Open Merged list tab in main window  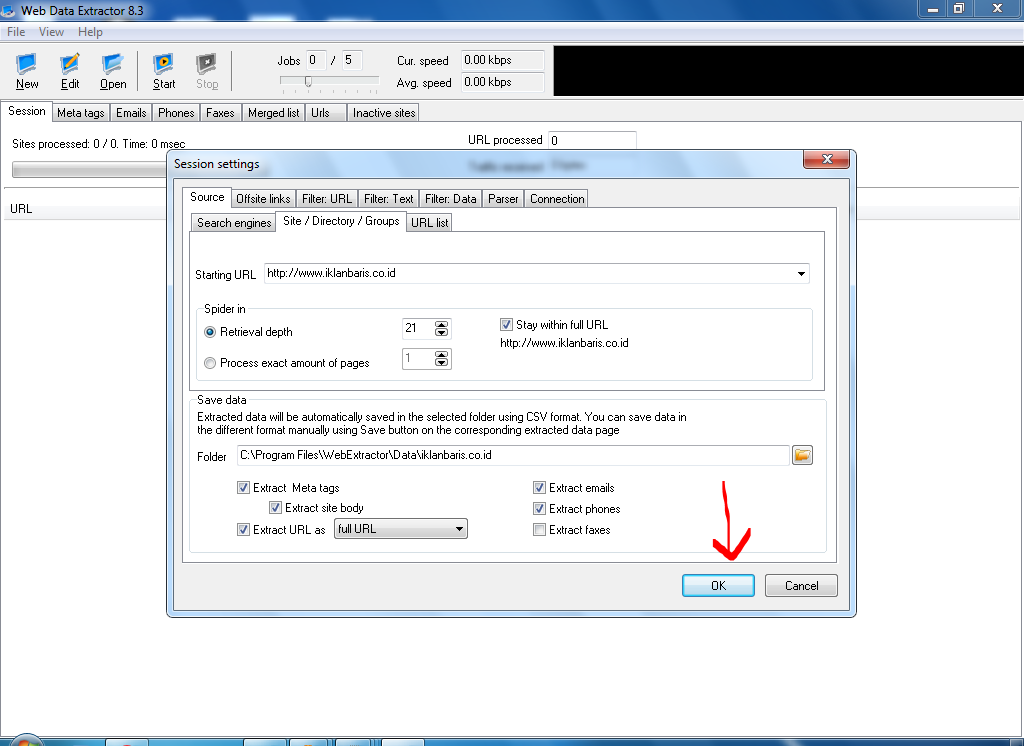pyautogui.click(x=274, y=113)
